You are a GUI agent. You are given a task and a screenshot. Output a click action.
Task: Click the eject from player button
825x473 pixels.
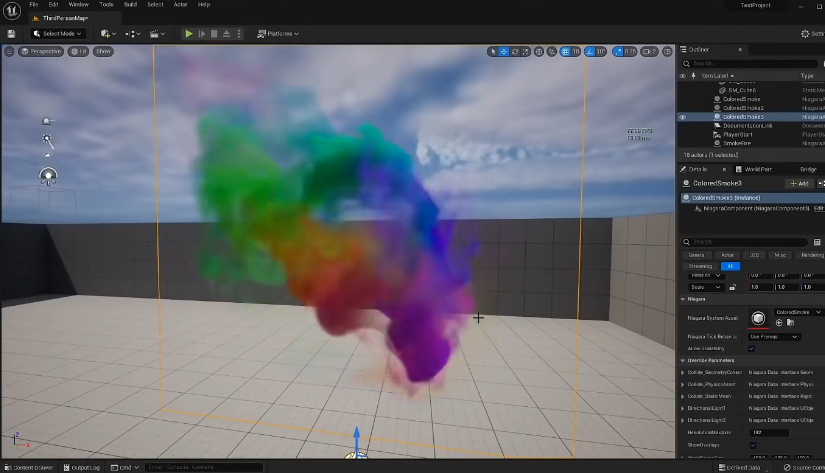pyautogui.click(x=226, y=34)
